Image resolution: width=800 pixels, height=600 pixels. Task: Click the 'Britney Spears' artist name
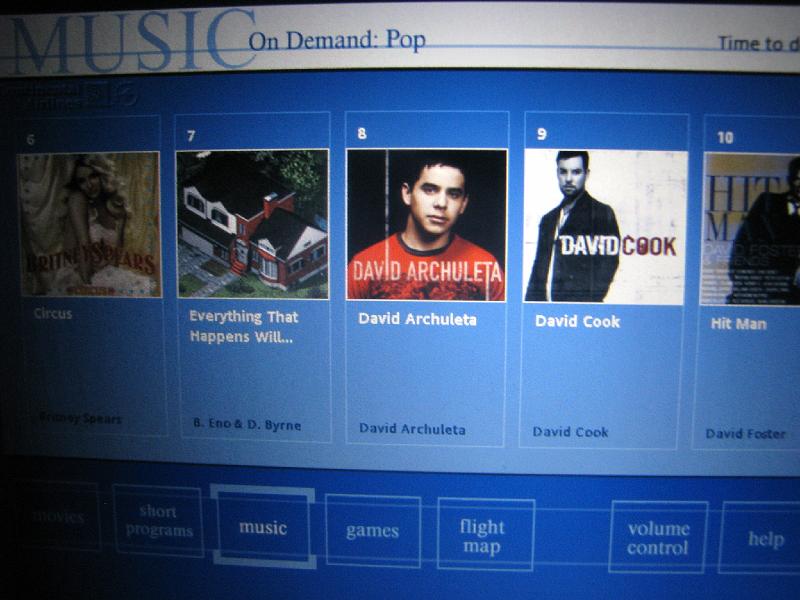pyautogui.click(x=81, y=418)
